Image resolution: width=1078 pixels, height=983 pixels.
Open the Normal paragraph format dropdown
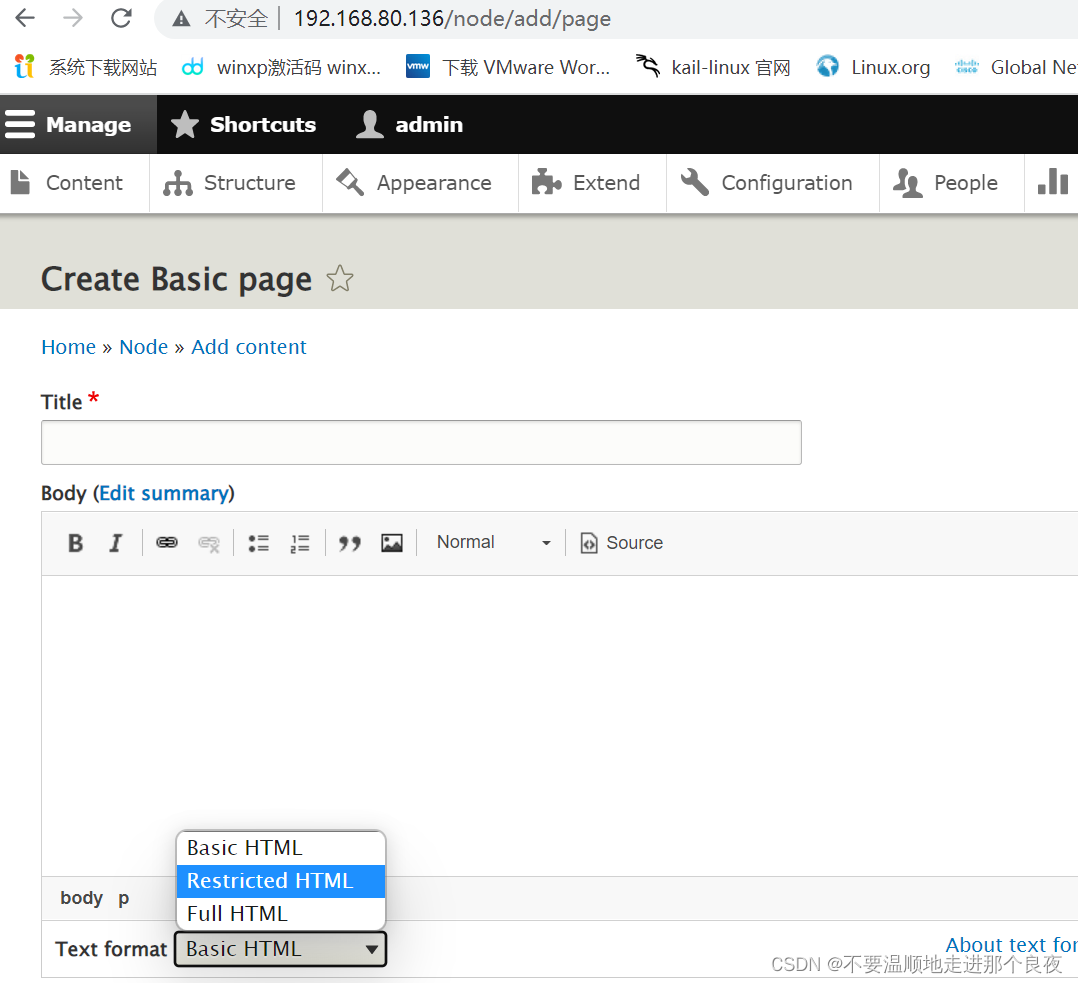click(x=492, y=542)
